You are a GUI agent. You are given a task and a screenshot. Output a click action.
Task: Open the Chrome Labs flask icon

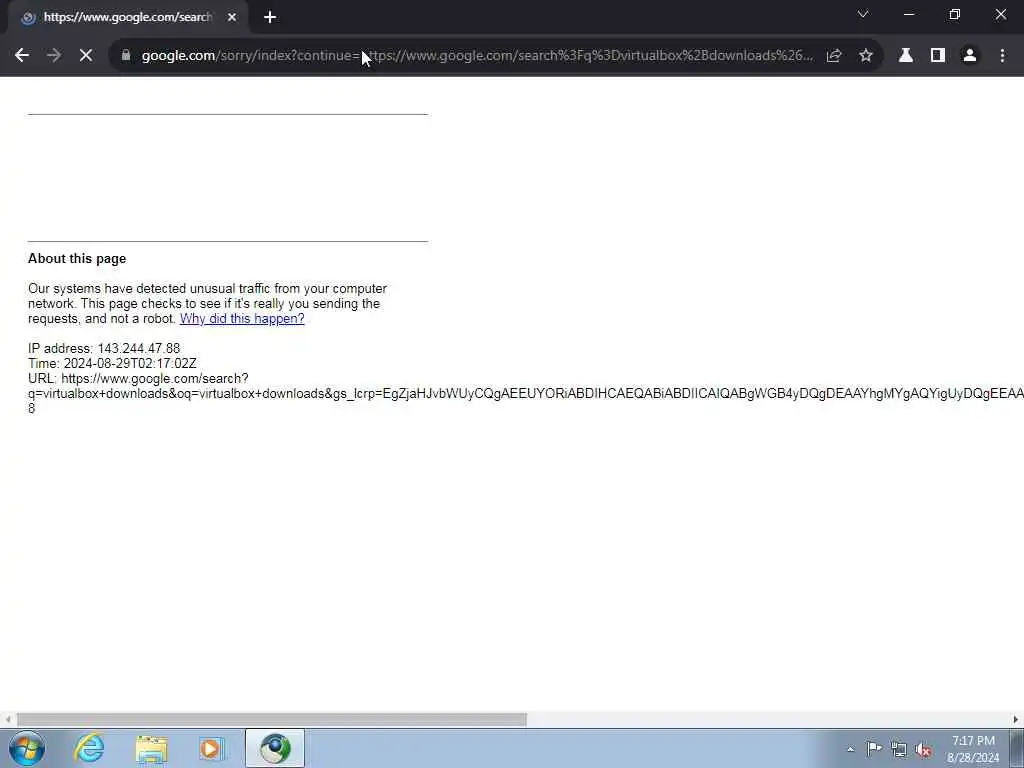point(906,56)
